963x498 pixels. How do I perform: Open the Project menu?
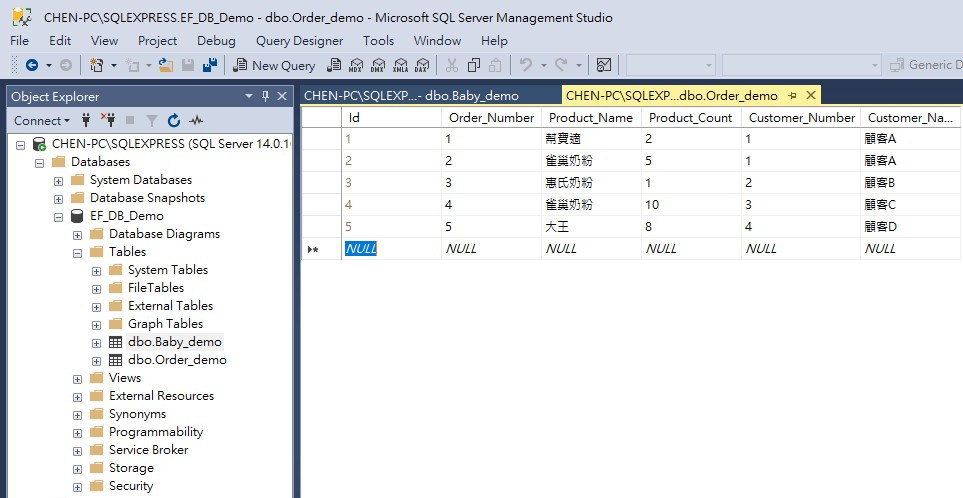(x=157, y=41)
